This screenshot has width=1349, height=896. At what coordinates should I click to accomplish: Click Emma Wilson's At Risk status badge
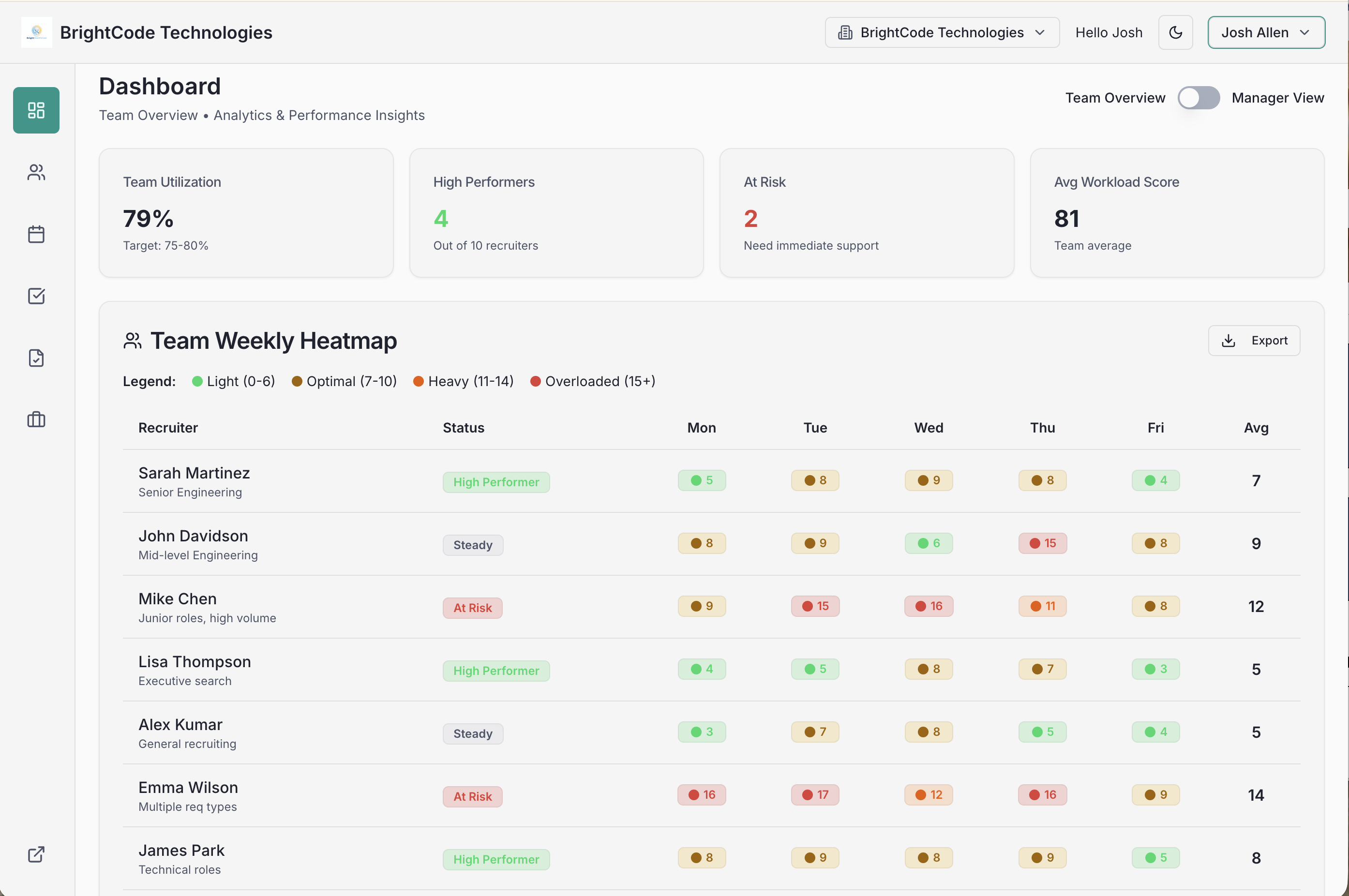click(x=472, y=796)
